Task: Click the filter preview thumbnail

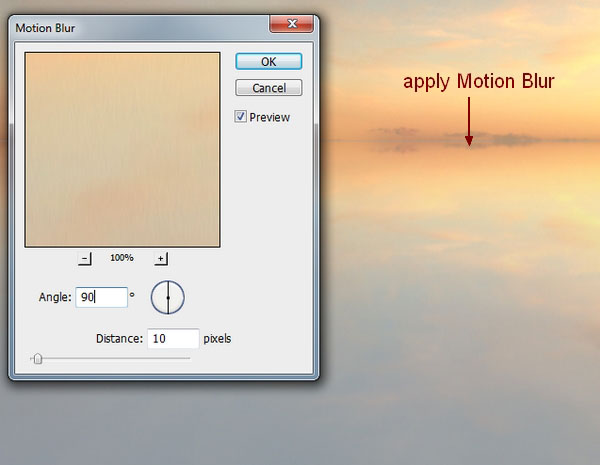Action: (x=122, y=149)
